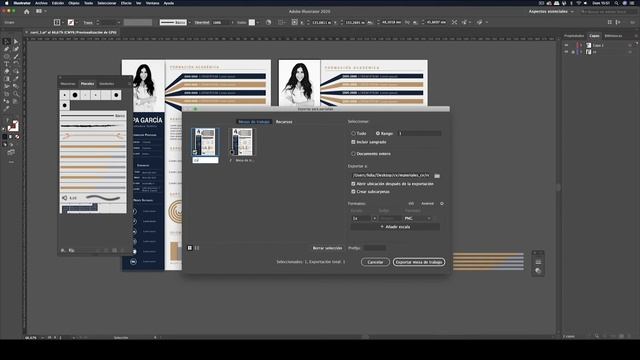Click the layers panel menu icon
Viewport: 640px width, 360px height.
(636, 36)
